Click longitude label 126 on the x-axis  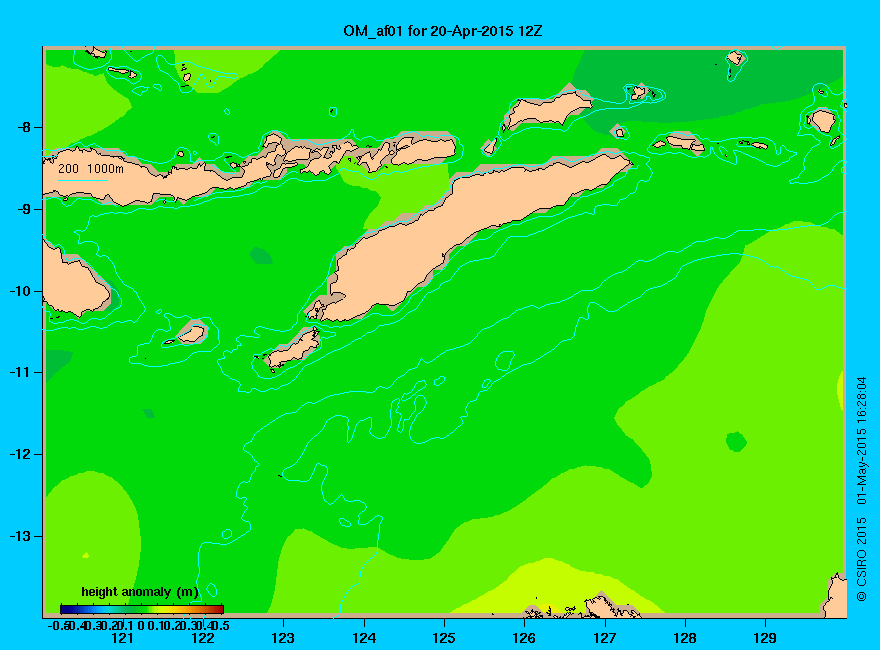point(524,638)
